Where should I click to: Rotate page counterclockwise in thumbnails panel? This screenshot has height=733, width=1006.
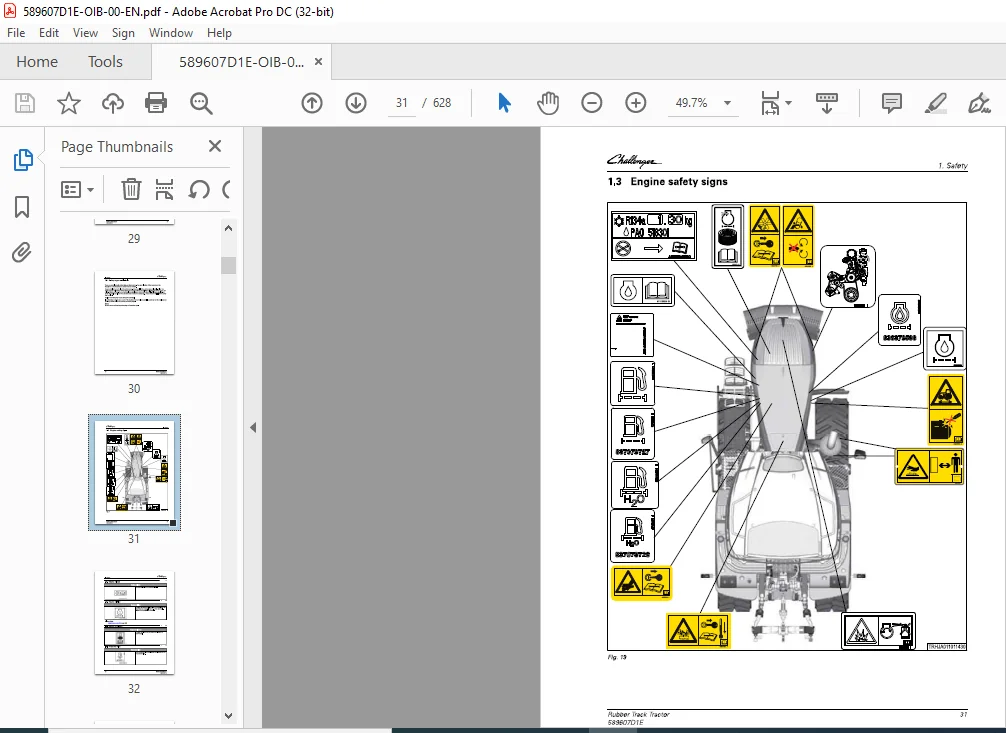click(199, 189)
